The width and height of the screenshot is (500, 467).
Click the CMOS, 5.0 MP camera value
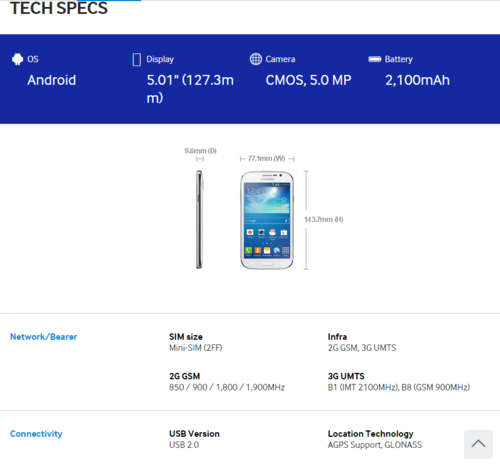pyautogui.click(x=308, y=80)
